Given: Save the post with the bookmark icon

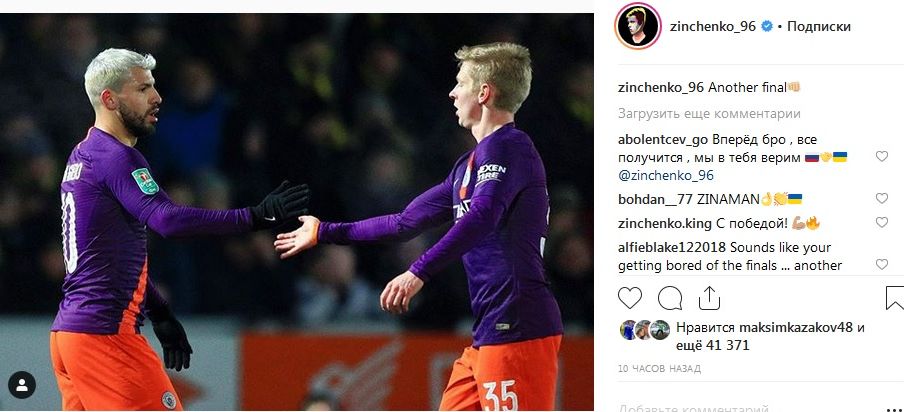Looking at the screenshot, I should point(895,298).
